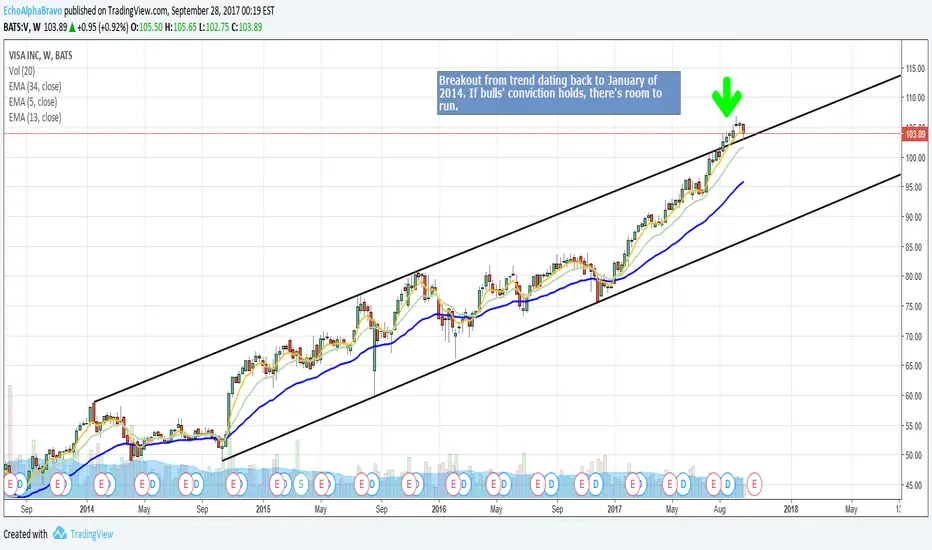The height and width of the screenshot is (550, 932).
Task: Select the Vol (20) indicator legend
Action: [22, 71]
